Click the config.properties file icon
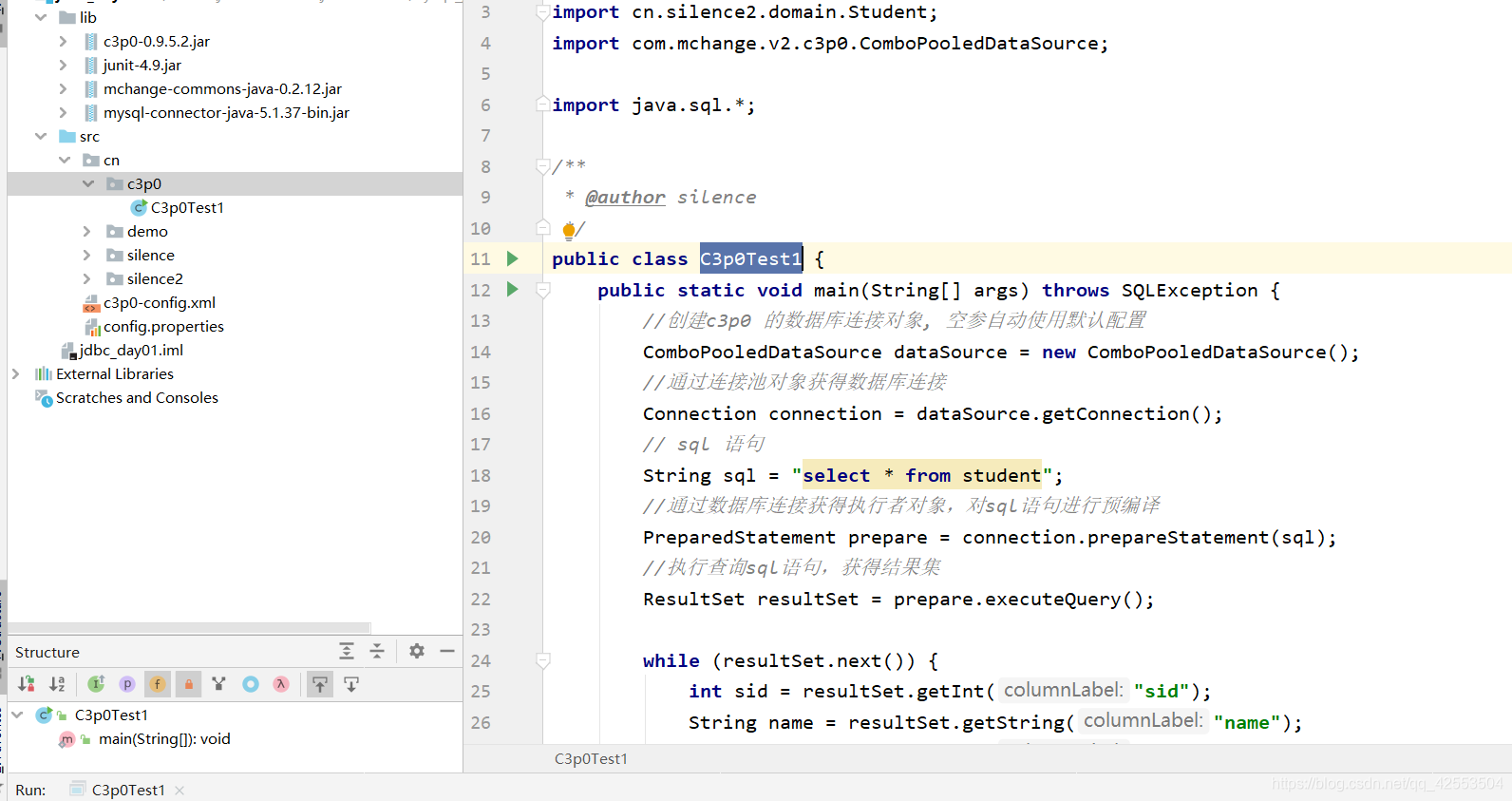 click(92, 327)
